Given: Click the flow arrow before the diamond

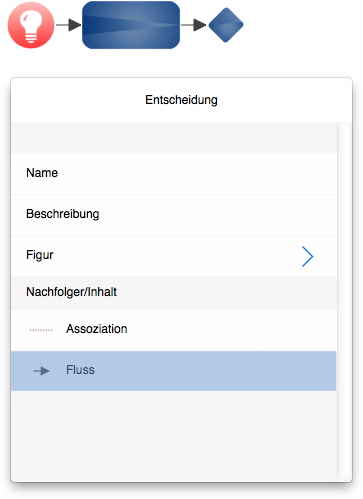Looking at the screenshot, I should tap(194, 25).
